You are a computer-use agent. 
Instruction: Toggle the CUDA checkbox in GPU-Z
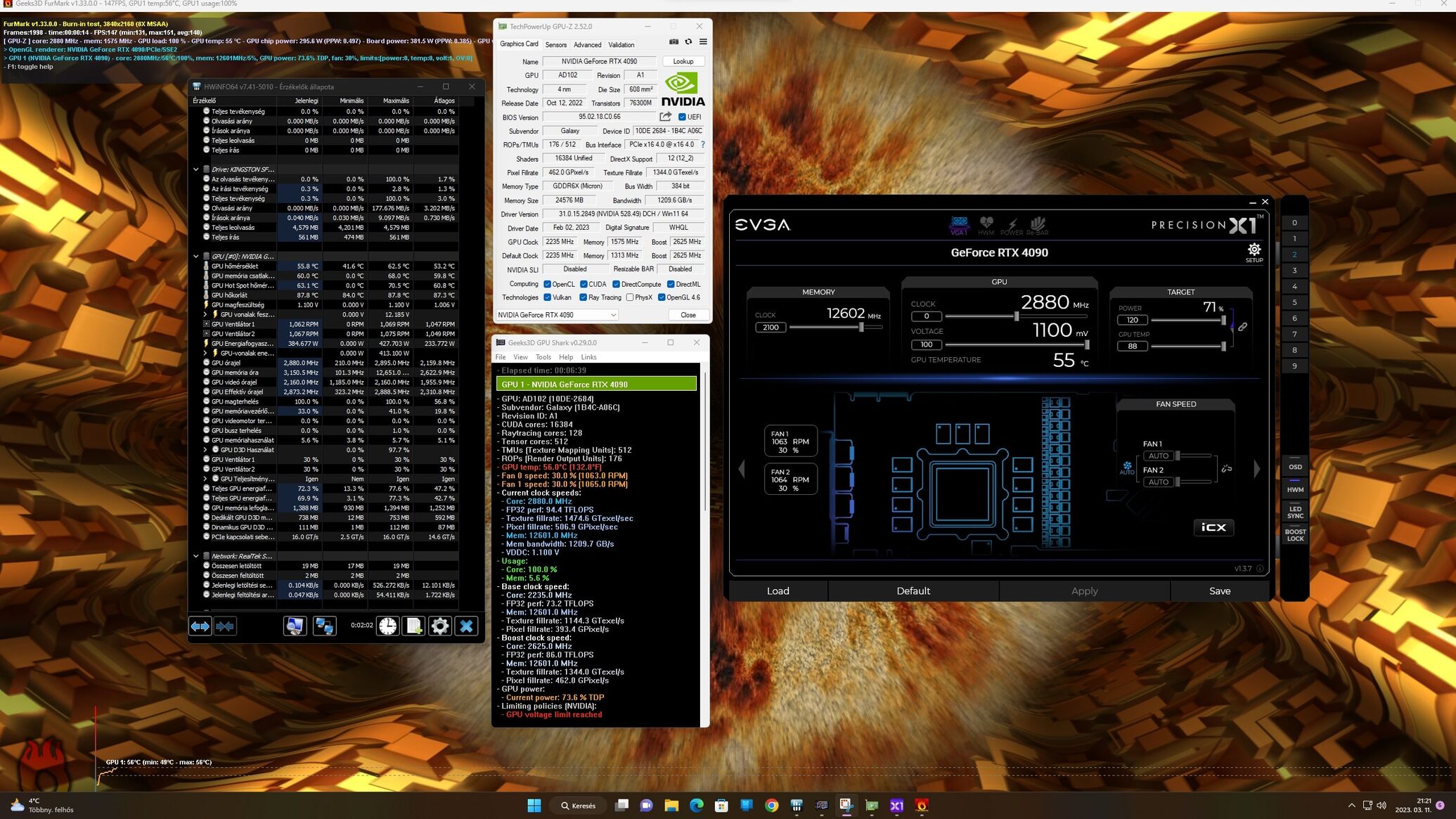click(584, 284)
